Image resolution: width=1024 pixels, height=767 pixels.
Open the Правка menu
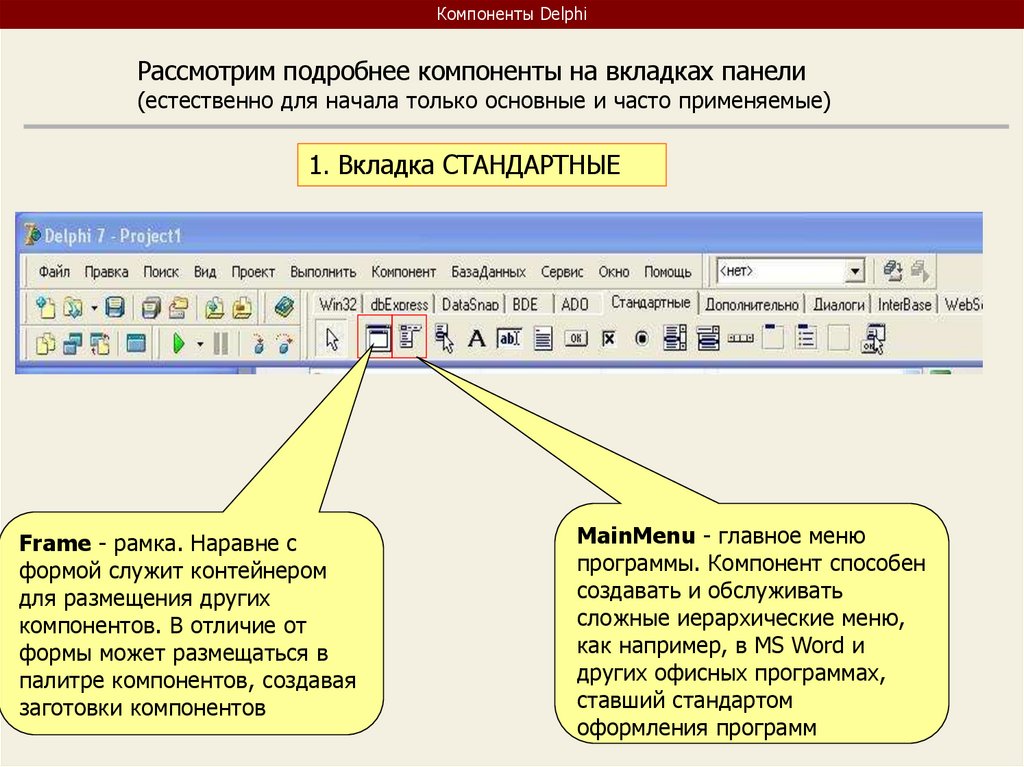coord(106,271)
